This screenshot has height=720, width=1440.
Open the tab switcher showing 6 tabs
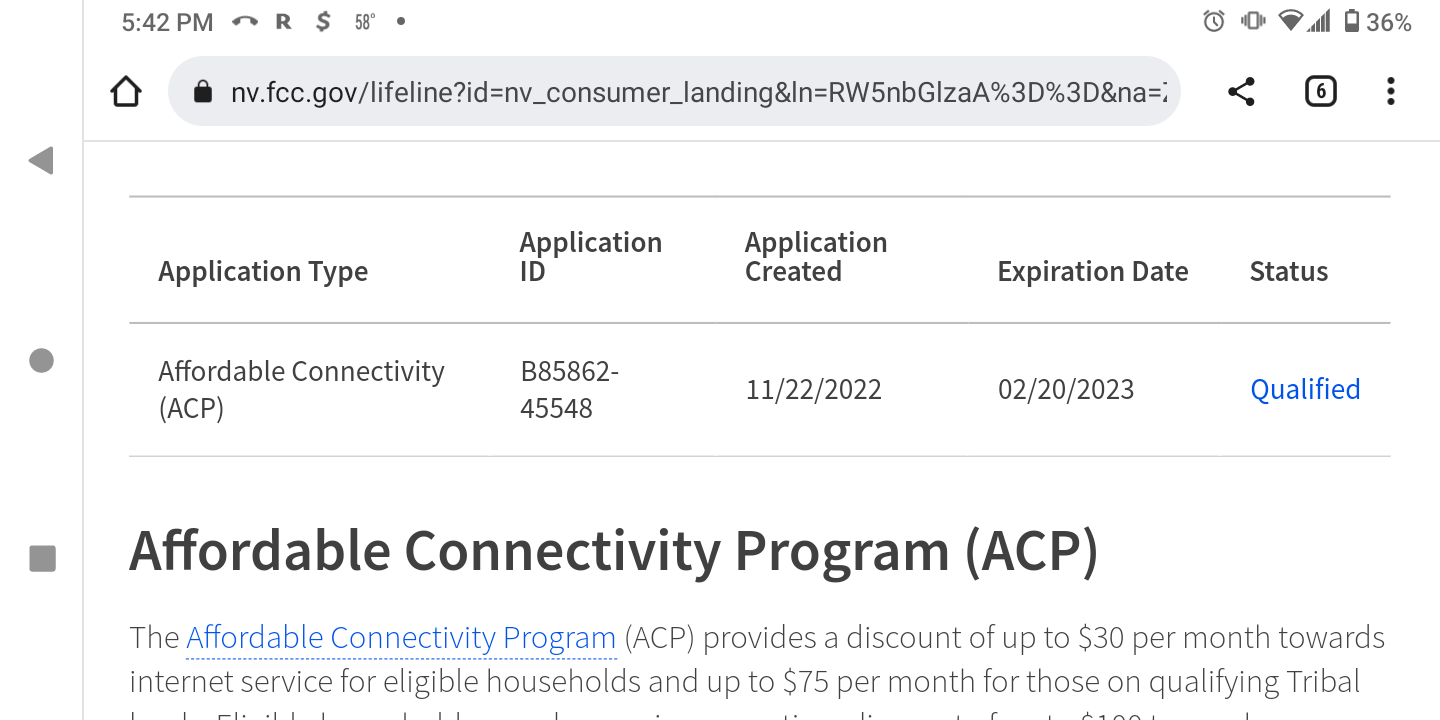tap(1320, 92)
